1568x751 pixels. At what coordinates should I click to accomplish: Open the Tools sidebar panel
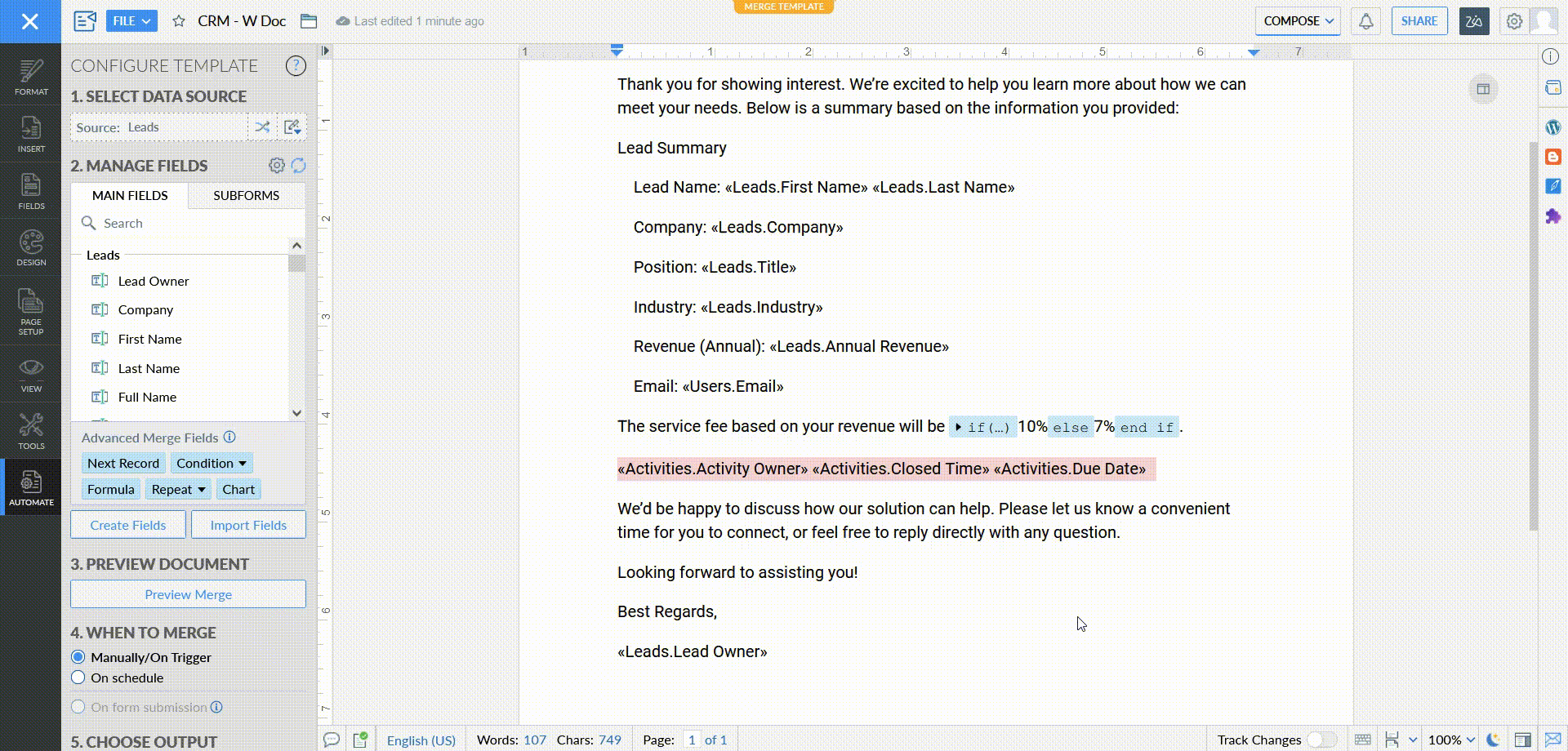tap(31, 431)
